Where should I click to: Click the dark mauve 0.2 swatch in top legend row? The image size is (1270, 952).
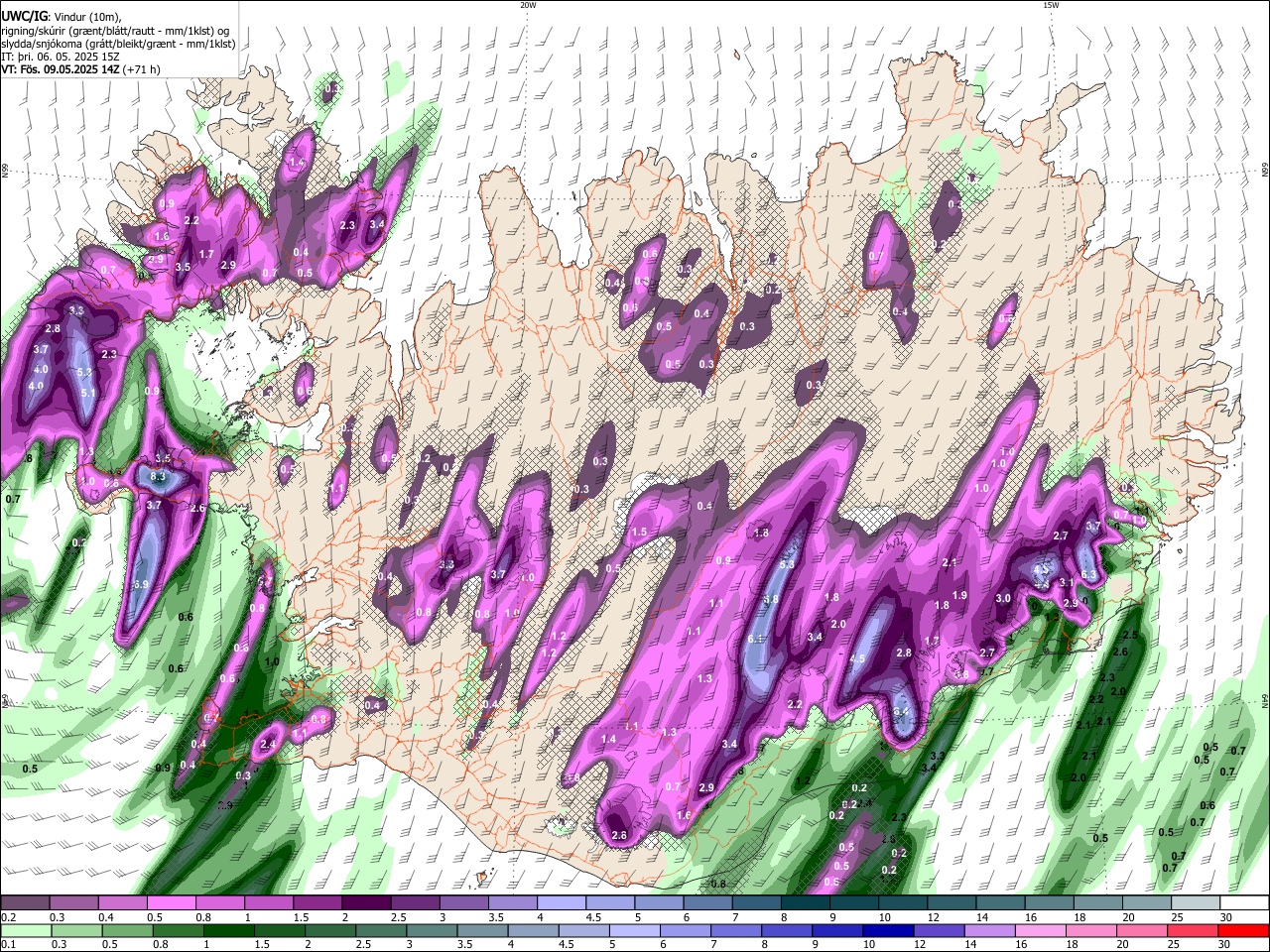click(x=25, y=903)
